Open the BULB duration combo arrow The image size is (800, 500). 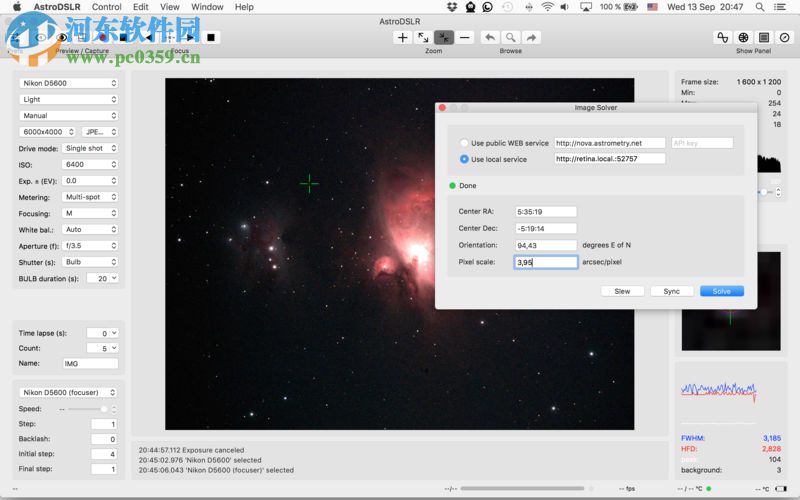114,278
